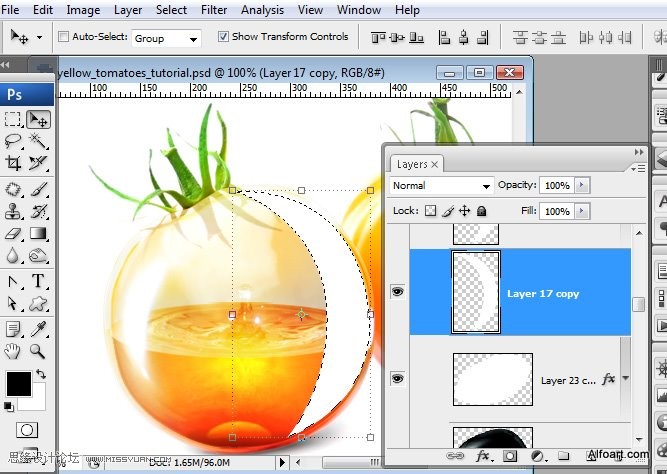Expand the Opacity slider arrow

point(582,185)
